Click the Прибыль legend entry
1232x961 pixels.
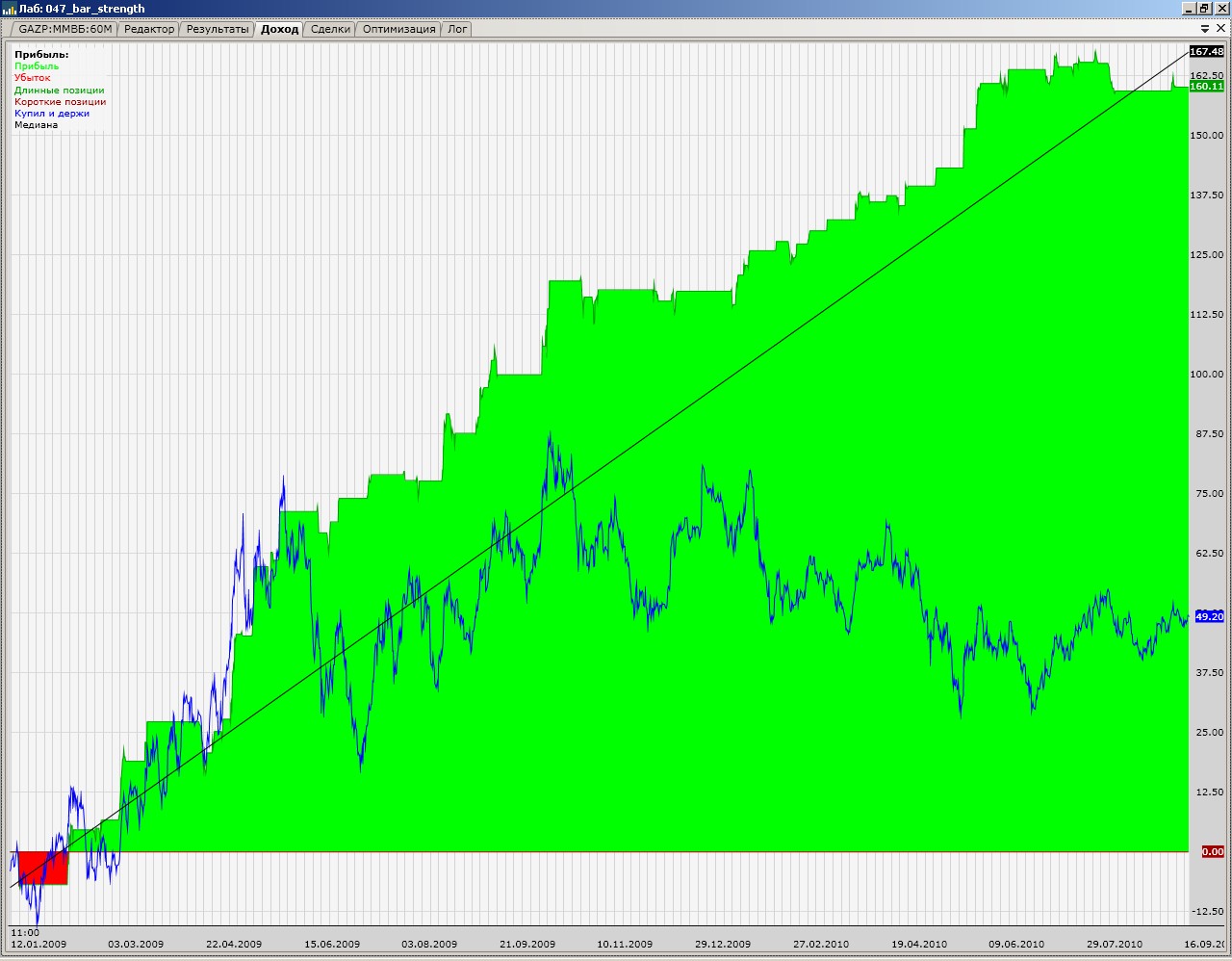(37, 66)
